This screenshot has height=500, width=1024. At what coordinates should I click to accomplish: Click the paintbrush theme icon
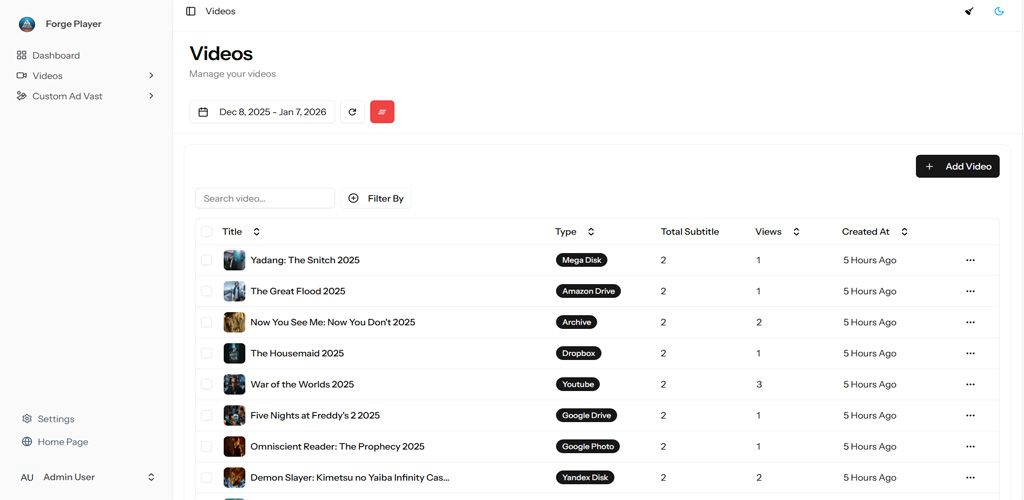click(969, 11)
